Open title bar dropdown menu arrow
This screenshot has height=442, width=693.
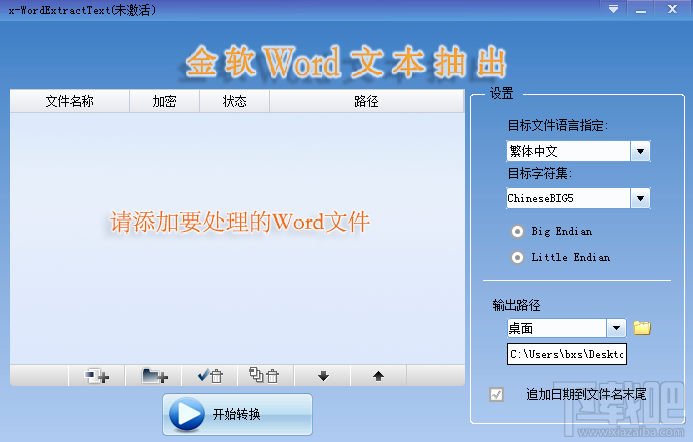[x=613, y=9]
